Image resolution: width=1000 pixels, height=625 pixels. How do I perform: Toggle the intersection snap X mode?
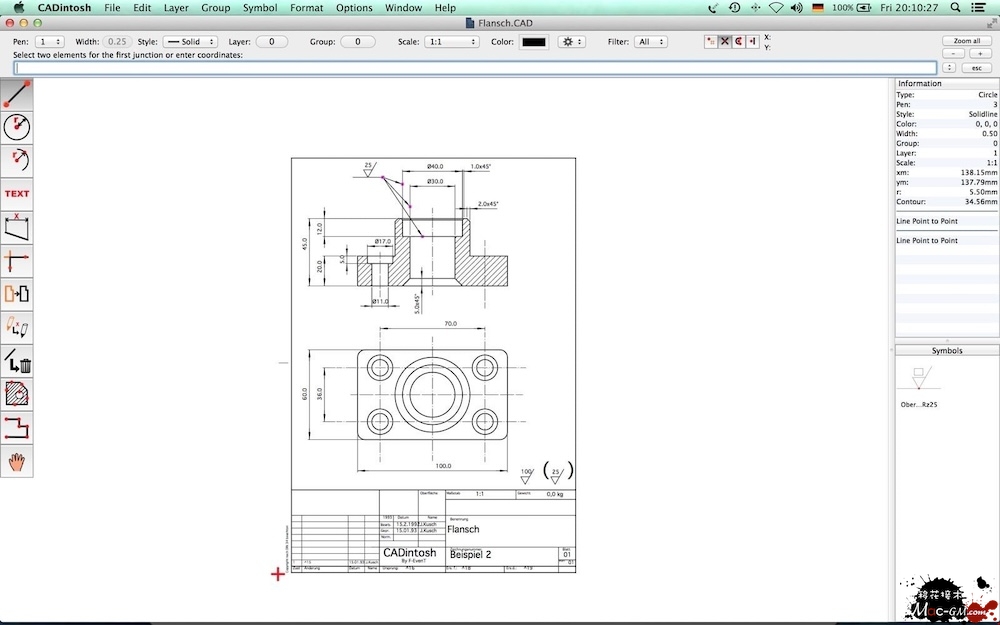[x=724, y=41]
